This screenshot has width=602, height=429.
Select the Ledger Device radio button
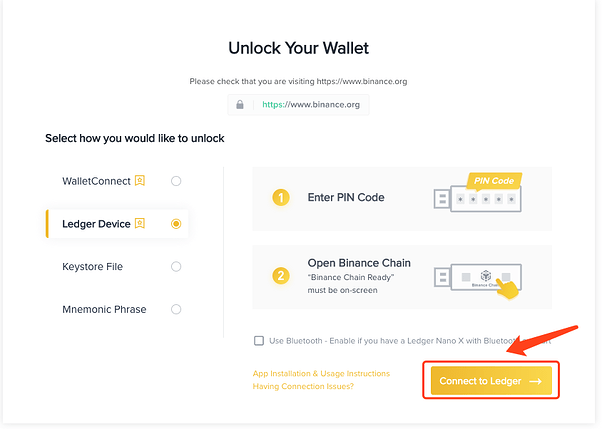[176, 224]
